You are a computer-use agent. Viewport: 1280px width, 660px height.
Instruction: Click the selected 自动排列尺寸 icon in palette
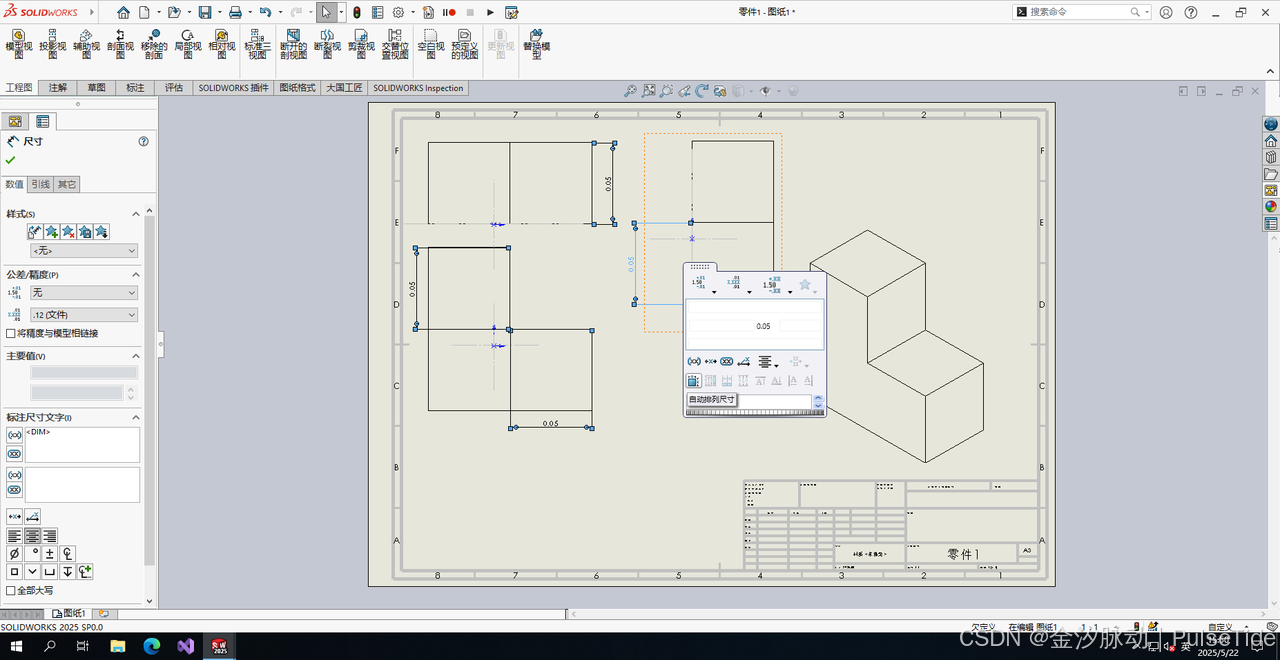point(694,381)
